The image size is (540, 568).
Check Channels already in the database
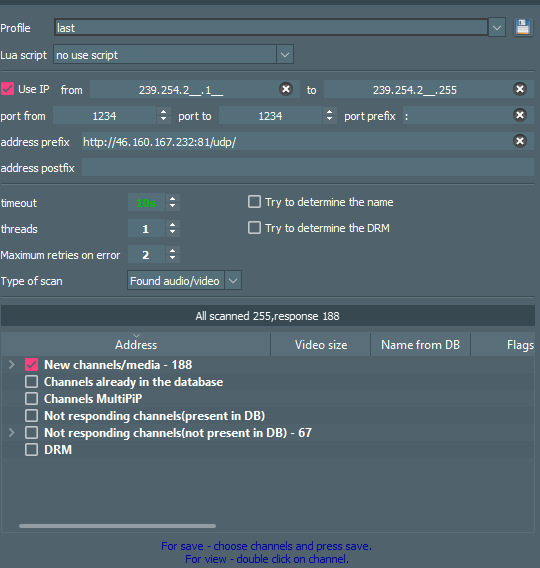32,381
